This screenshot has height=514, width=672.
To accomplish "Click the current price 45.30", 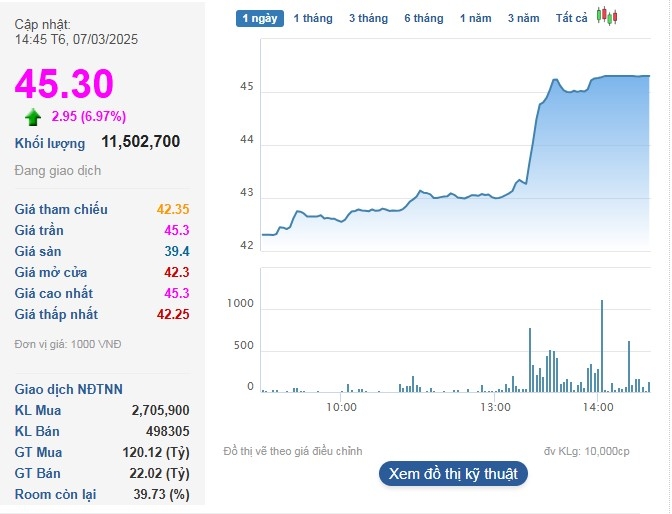I will [64, 84].
